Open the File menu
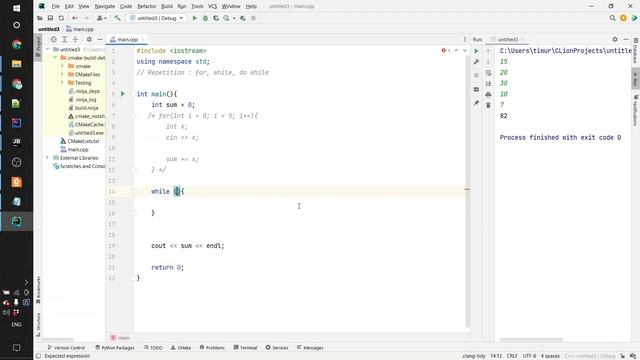This screenshot has height=360, width=640. coord(56,6)
